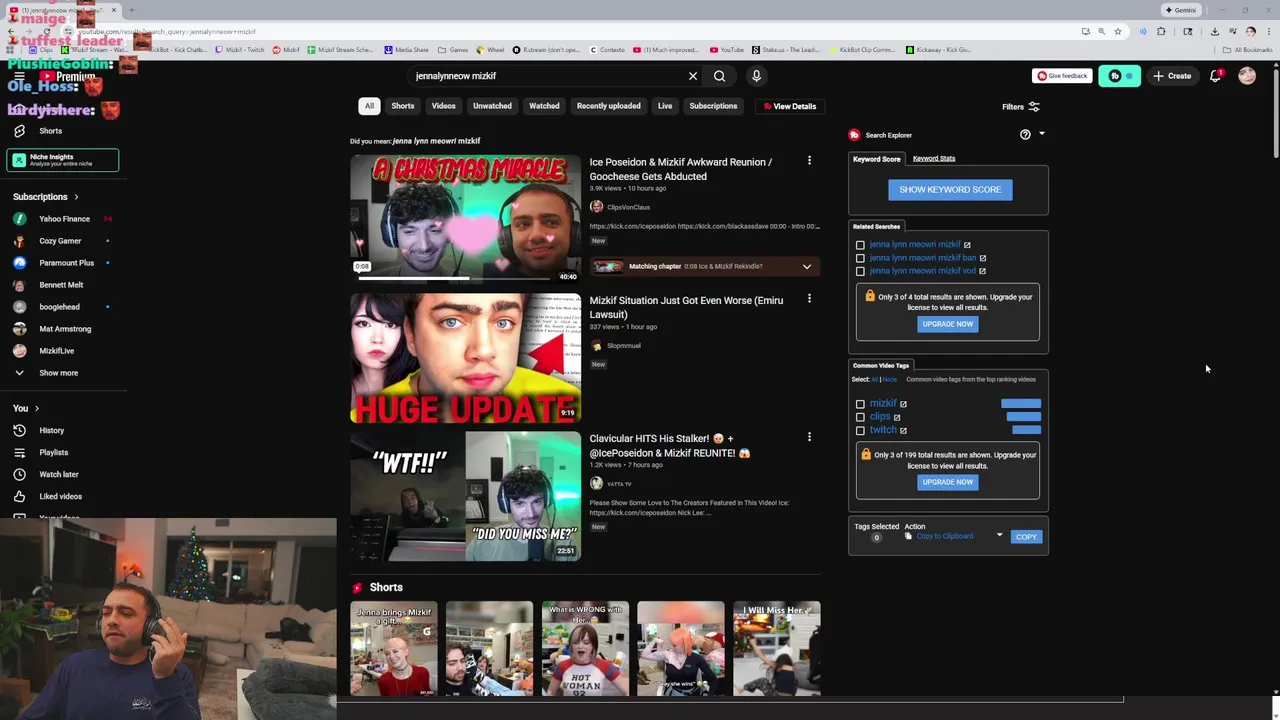Click the teal TubeBuddy extension icon
The image size is (1280, 720).
coord(1119,76)
